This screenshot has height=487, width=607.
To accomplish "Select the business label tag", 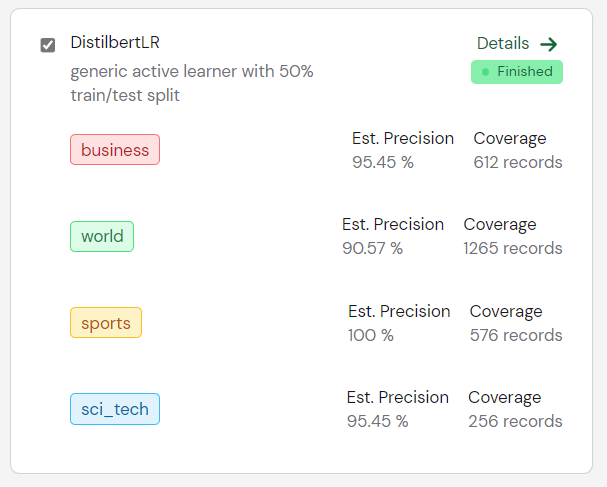I will click(115, 150).
